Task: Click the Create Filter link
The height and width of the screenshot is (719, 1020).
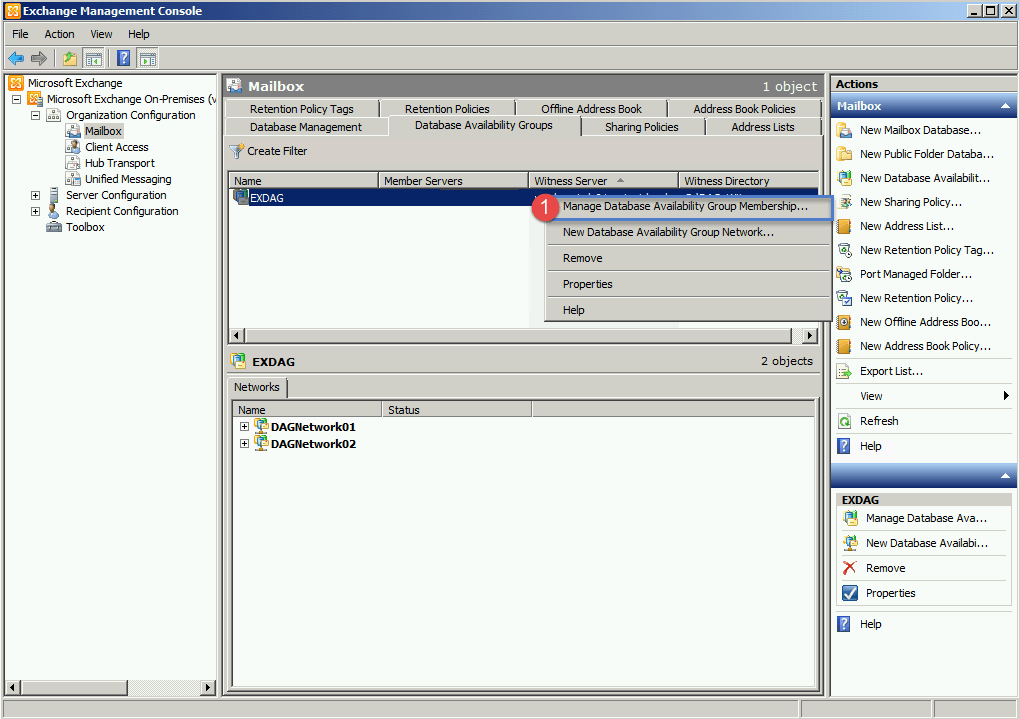Action: [x=277, y=151]
